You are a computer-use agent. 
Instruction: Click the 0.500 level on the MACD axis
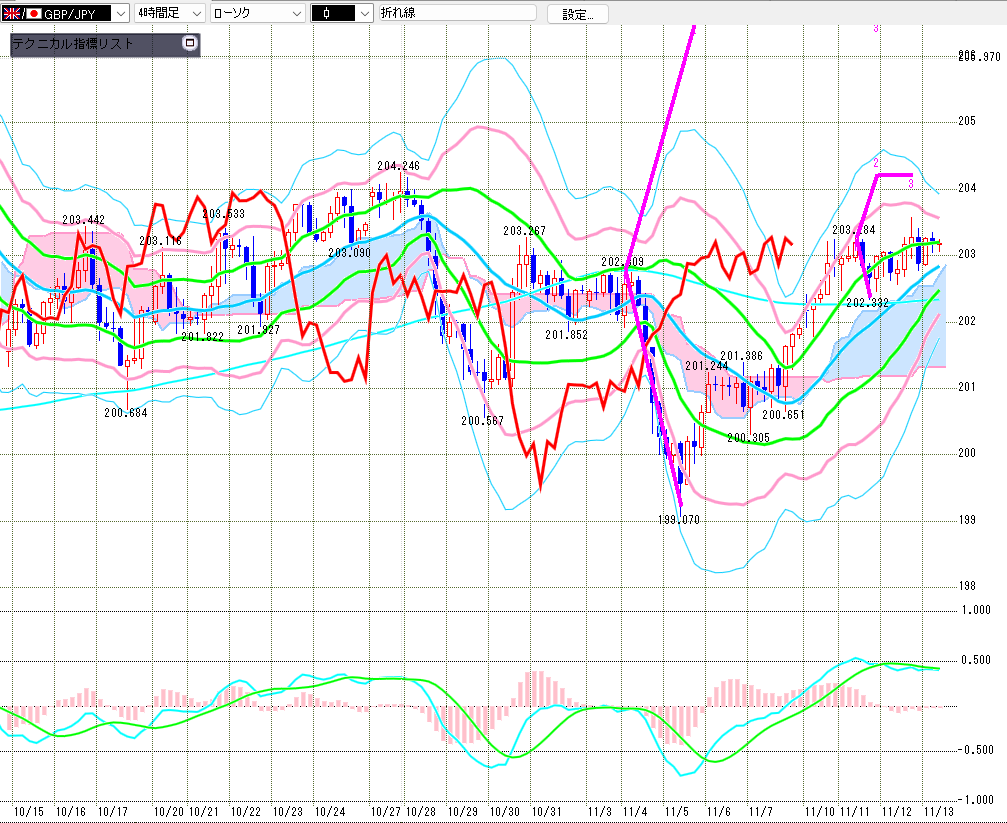point(974,660)
